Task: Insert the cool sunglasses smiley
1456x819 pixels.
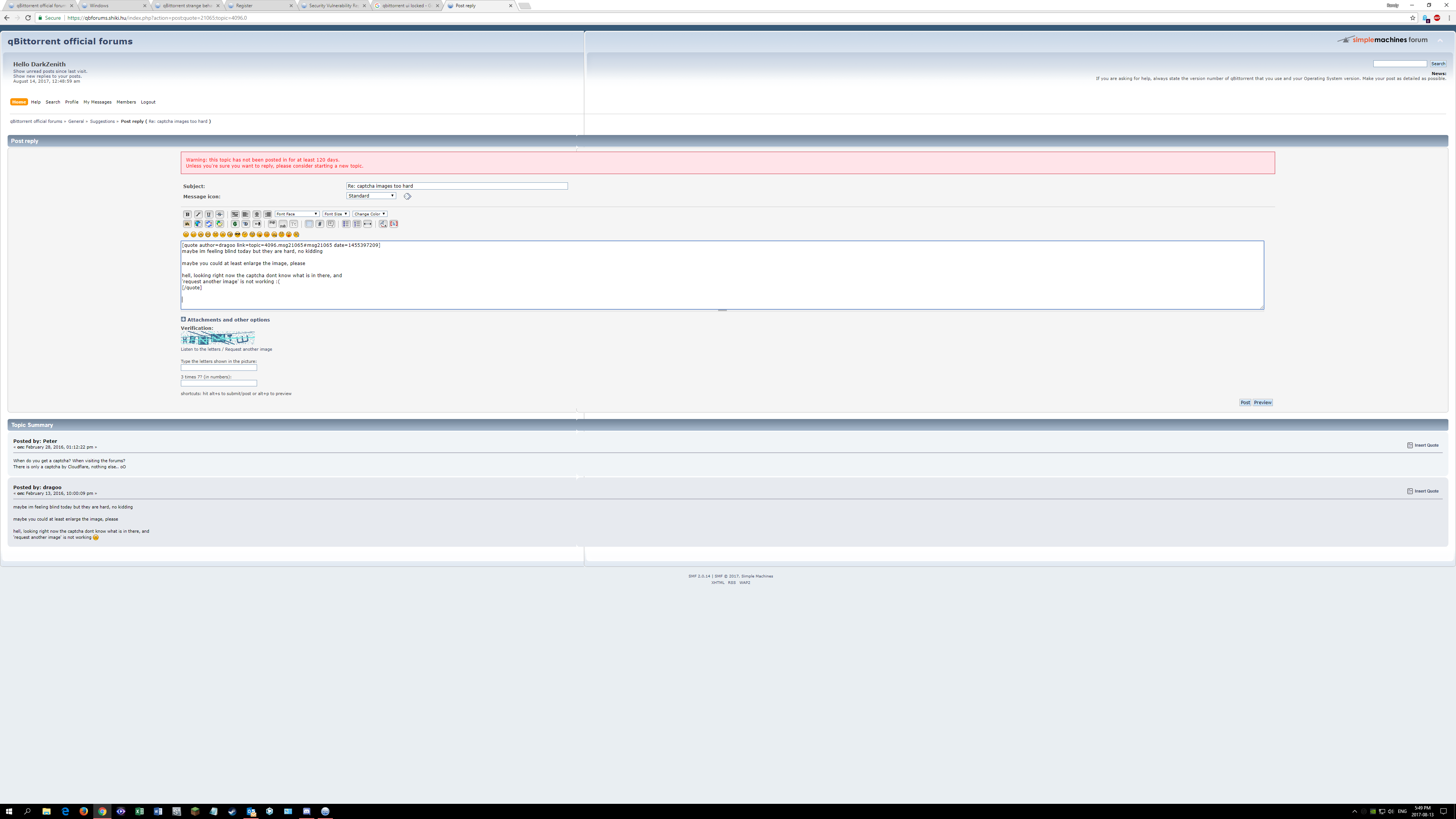Action: [237, 235]
